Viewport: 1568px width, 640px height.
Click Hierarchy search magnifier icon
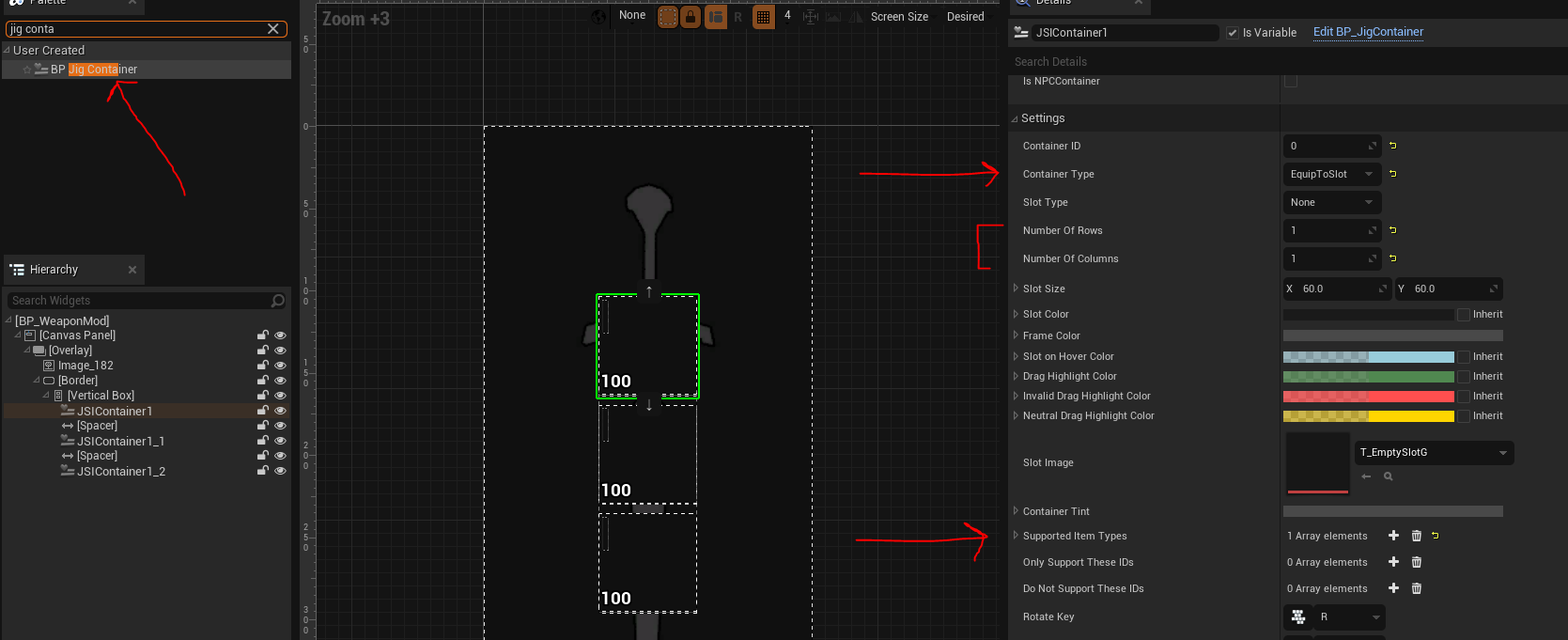pyautogui.click(x=277, y=301)
